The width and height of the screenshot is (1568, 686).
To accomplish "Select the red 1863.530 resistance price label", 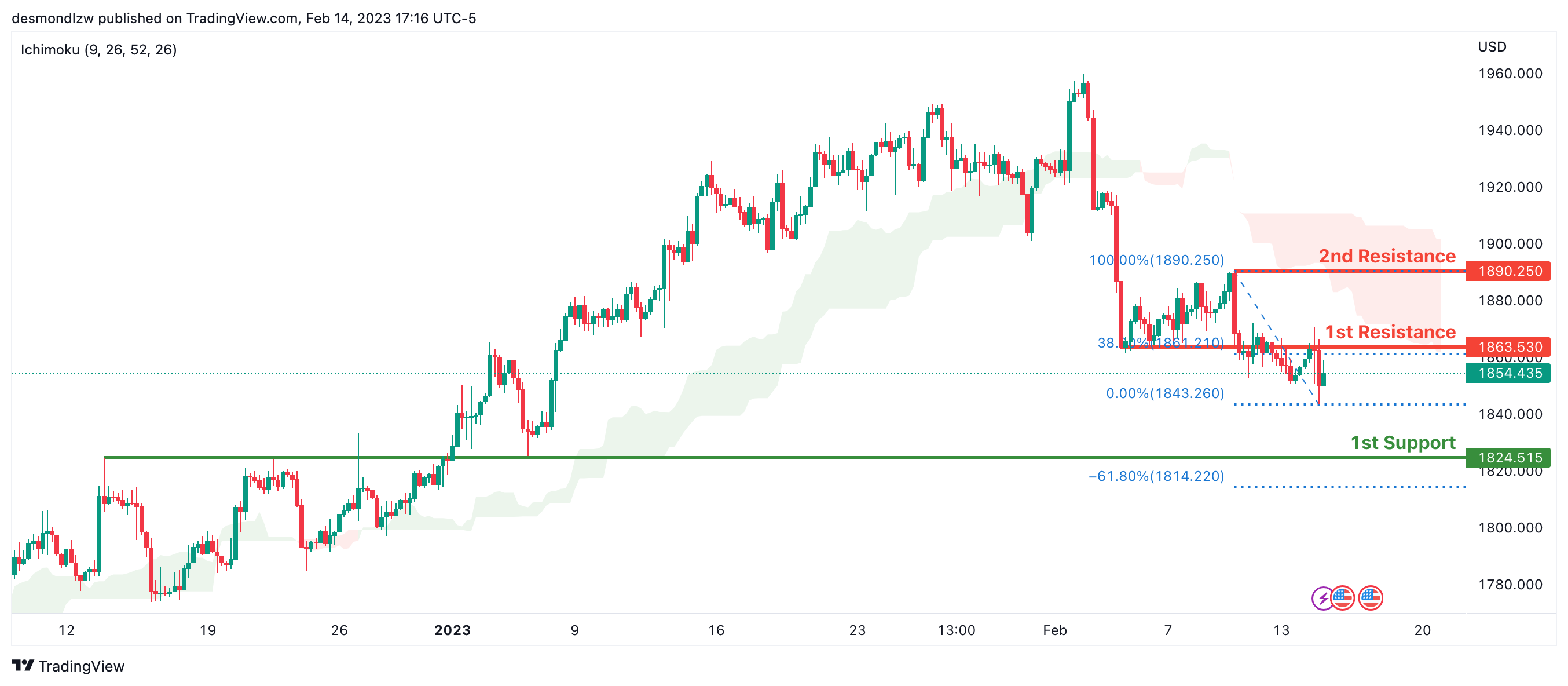I will click(x=1510, y=346).
